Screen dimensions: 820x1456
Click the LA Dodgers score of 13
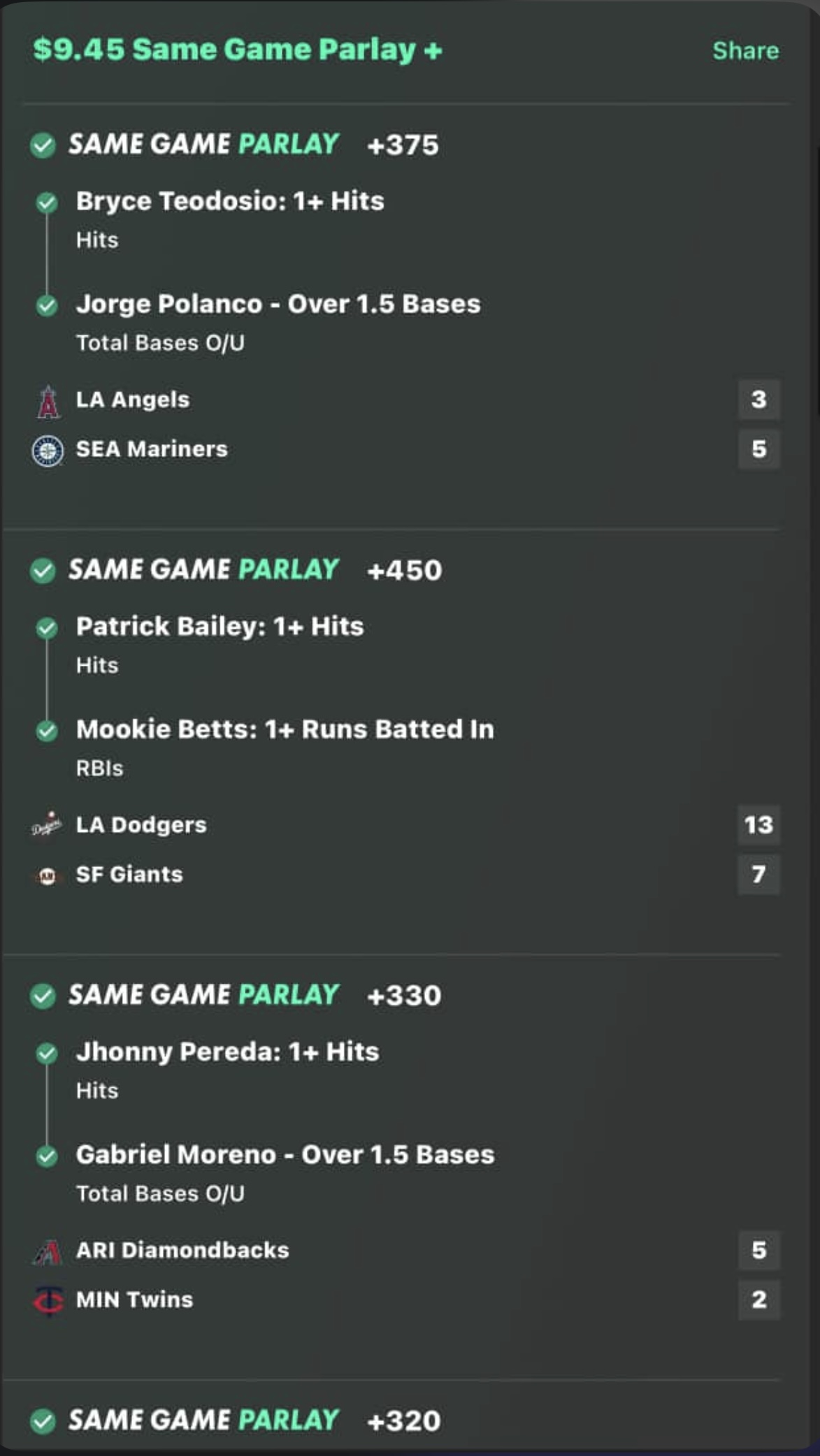(x=758, y=825)
